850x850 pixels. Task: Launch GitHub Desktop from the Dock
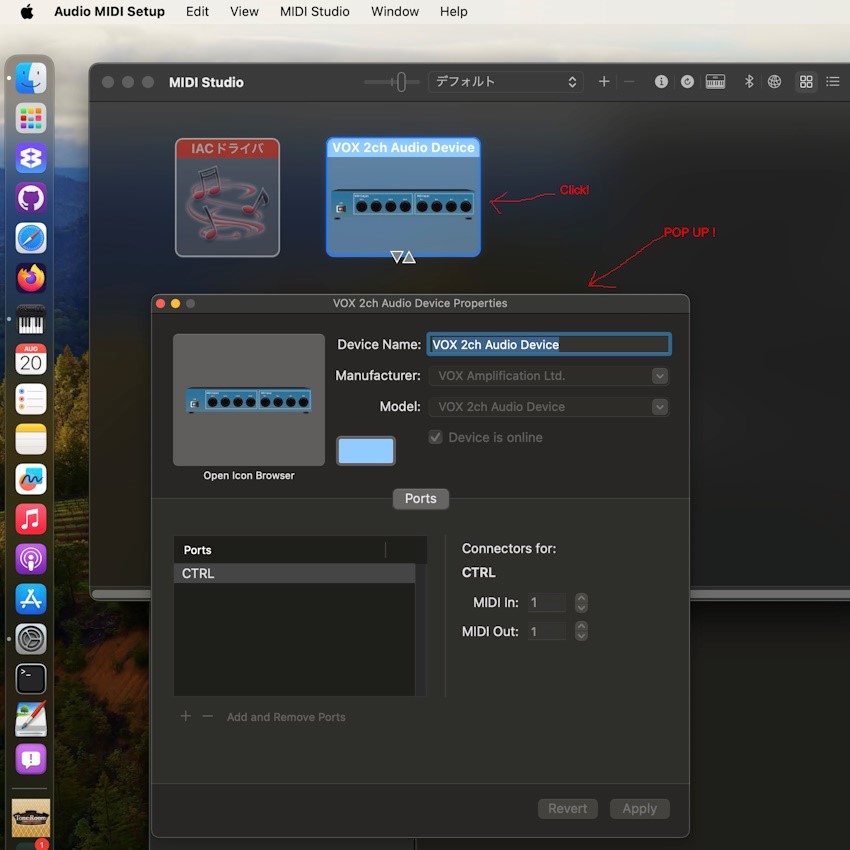31,198
